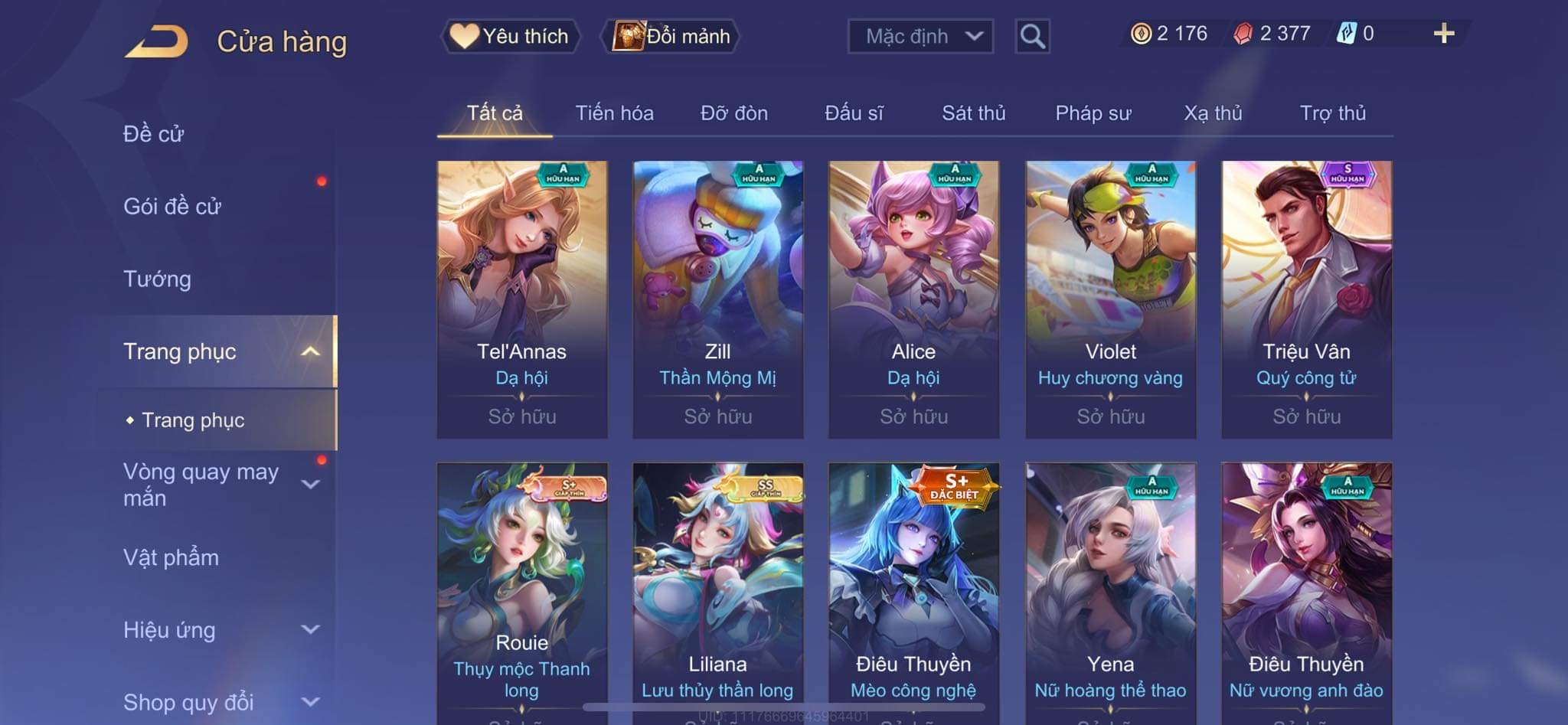Expand the Vòng quay may mắn section
This screenshot has width=1568, height=725.
(310, 484)
